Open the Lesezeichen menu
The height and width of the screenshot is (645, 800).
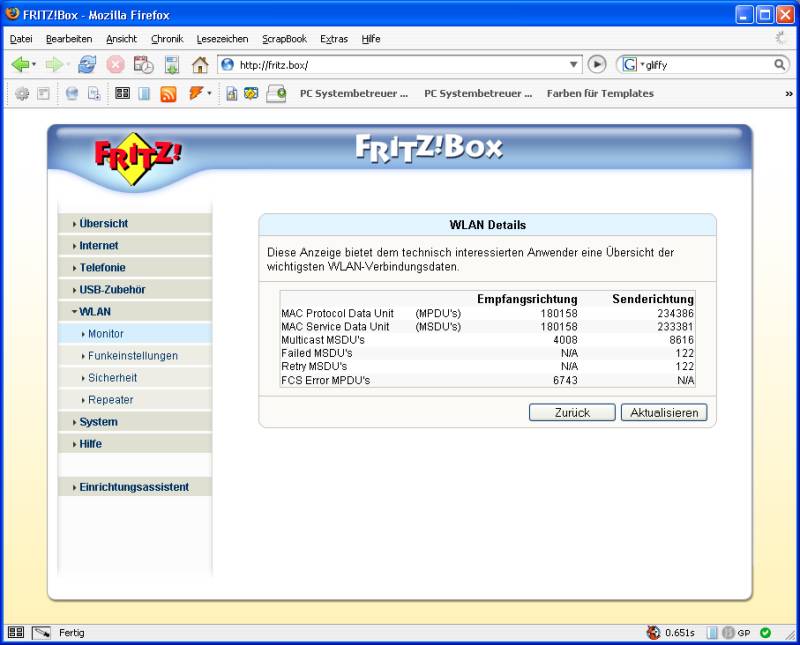pos(222,39)
